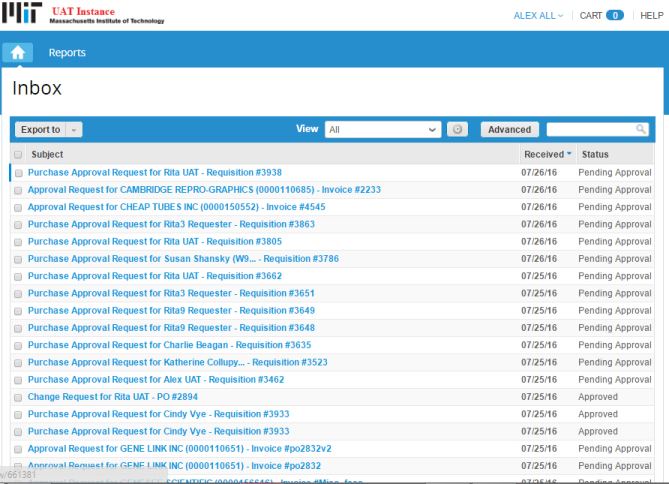Check the box for Invoice #2233 row
This screenshot has width=669, height=484.
pyautogui.click(x=18, y=190)
